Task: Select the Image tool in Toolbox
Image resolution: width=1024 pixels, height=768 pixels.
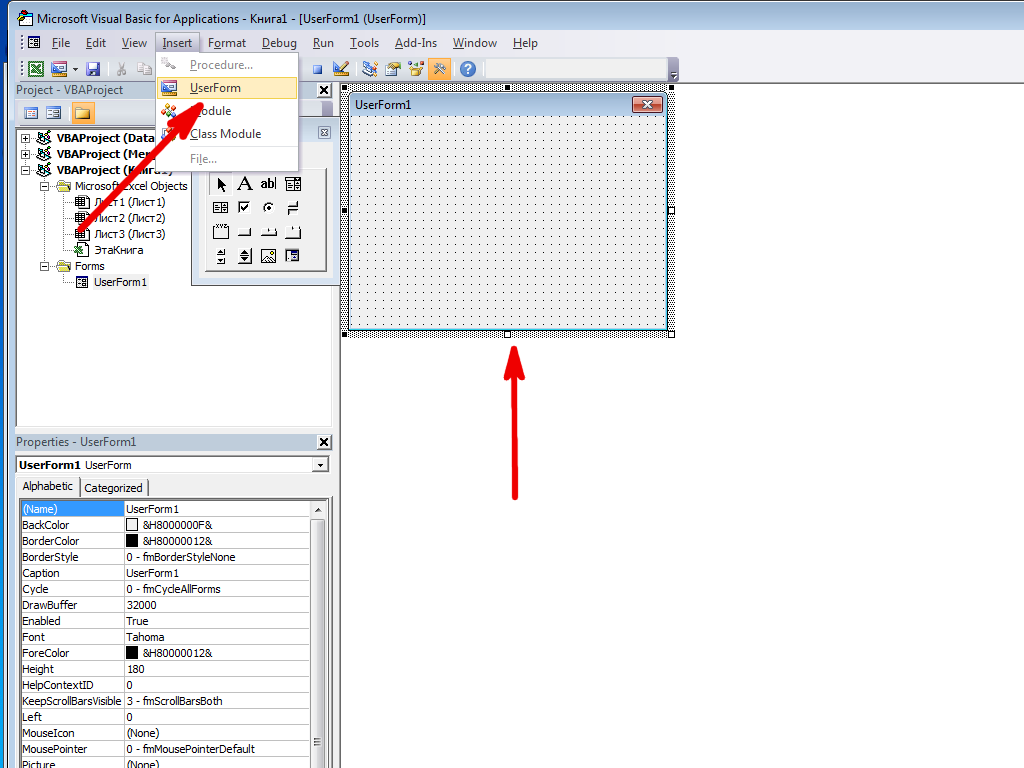Action: point(268,256)
